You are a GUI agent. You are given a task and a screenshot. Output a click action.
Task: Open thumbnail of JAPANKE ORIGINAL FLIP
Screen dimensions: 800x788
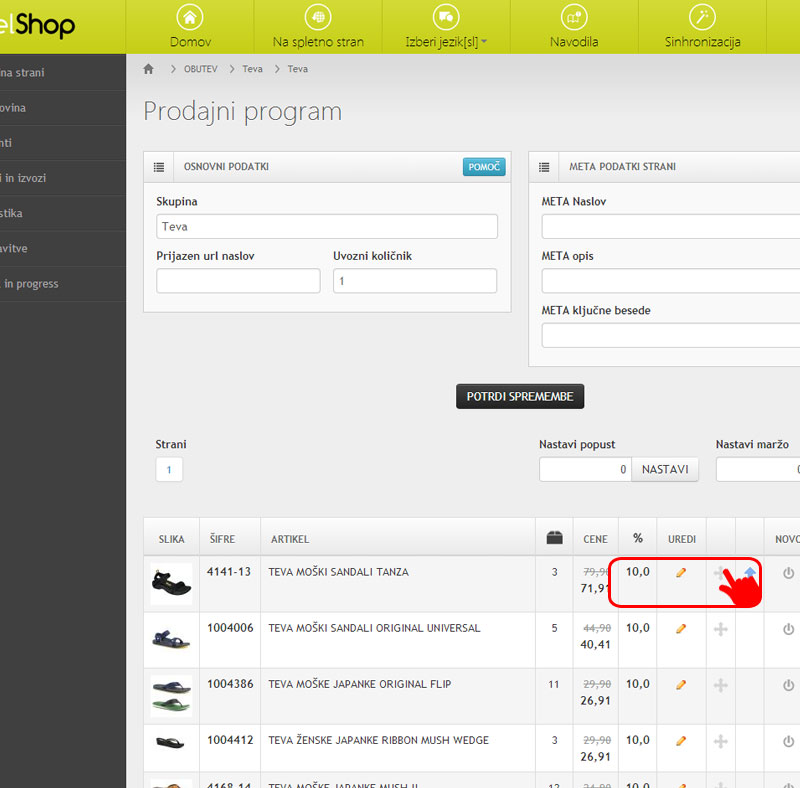tap(171, 696)
